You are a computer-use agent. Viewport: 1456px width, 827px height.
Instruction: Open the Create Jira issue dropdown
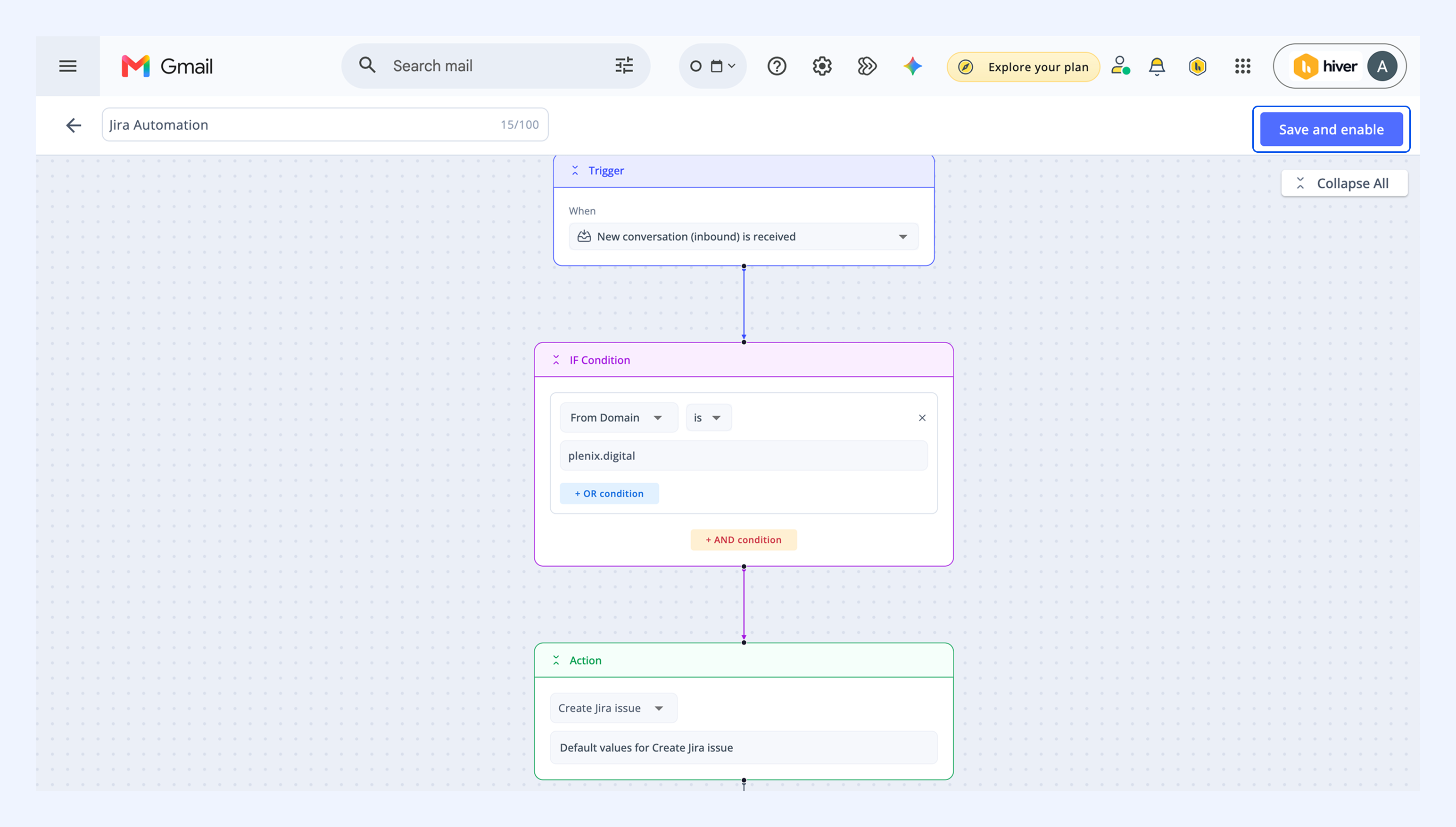pos(613,708)
